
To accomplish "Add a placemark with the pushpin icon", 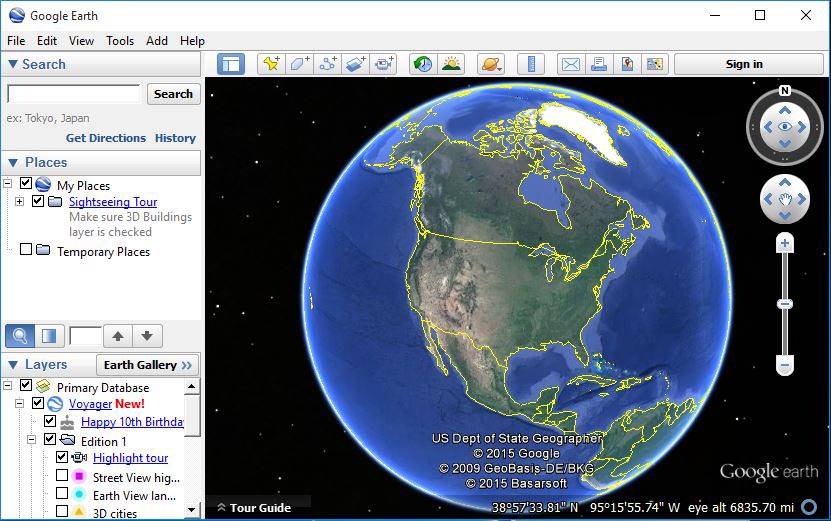I will tap(272, 64).
